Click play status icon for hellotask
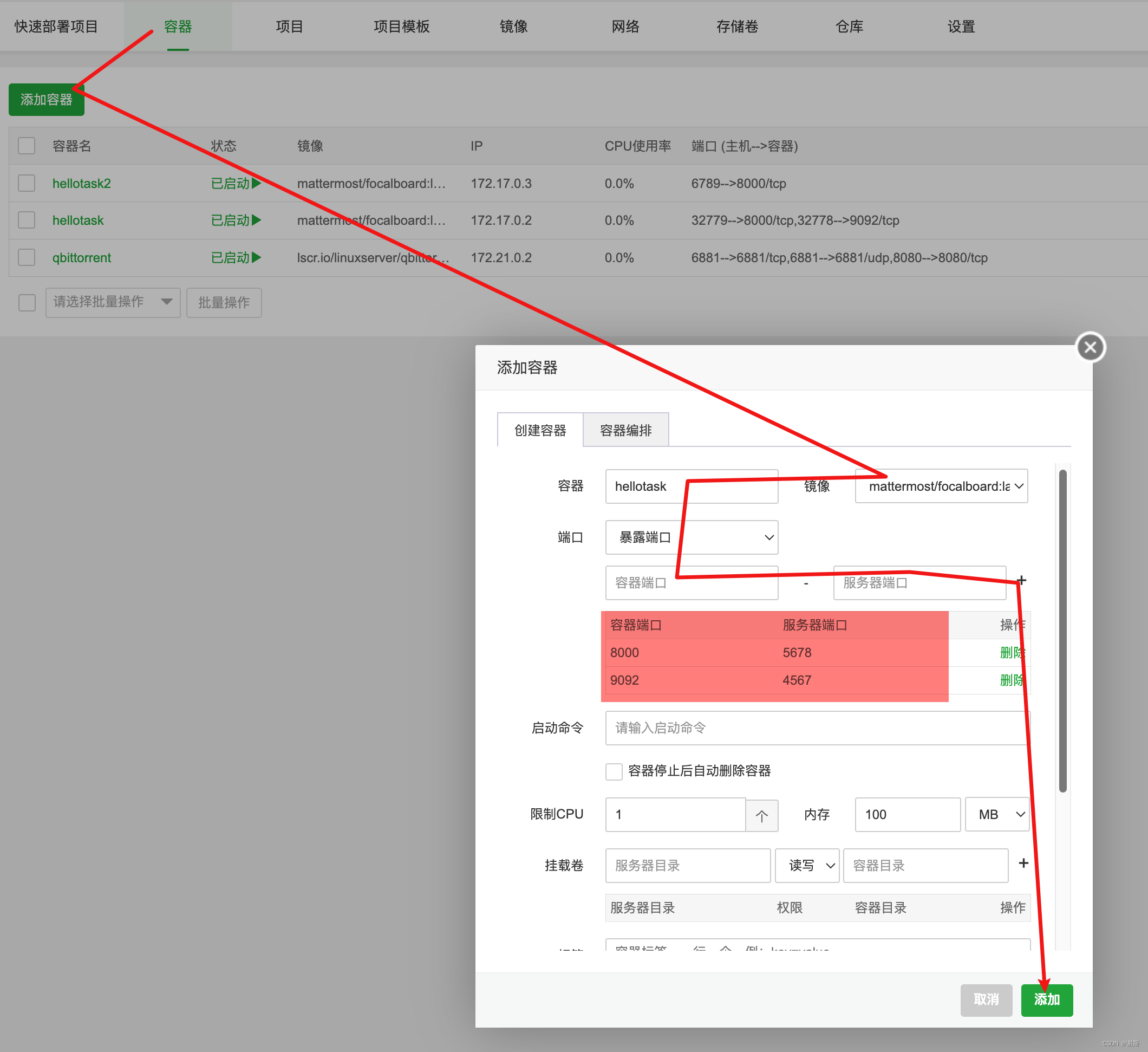The height and width of the screenshot is (1052, 1148). [256, 220]
